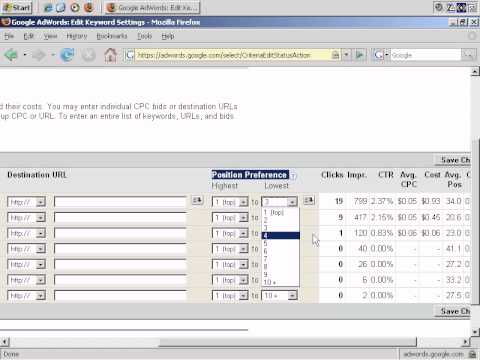Open Highest position dropdown in the 40 impressions row
Viewport: 480px width, 360px height.
[230, 249]
